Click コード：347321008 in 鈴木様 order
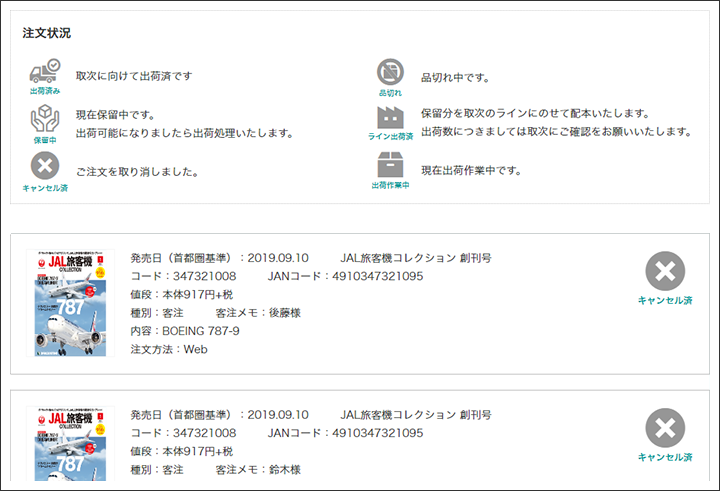The image size is (720, 491). [183, 433]
